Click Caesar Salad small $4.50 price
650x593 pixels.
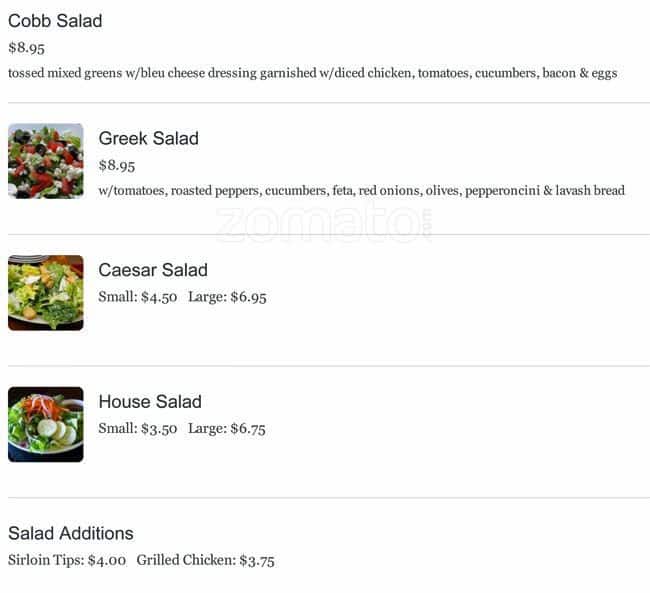coord(138,297)
